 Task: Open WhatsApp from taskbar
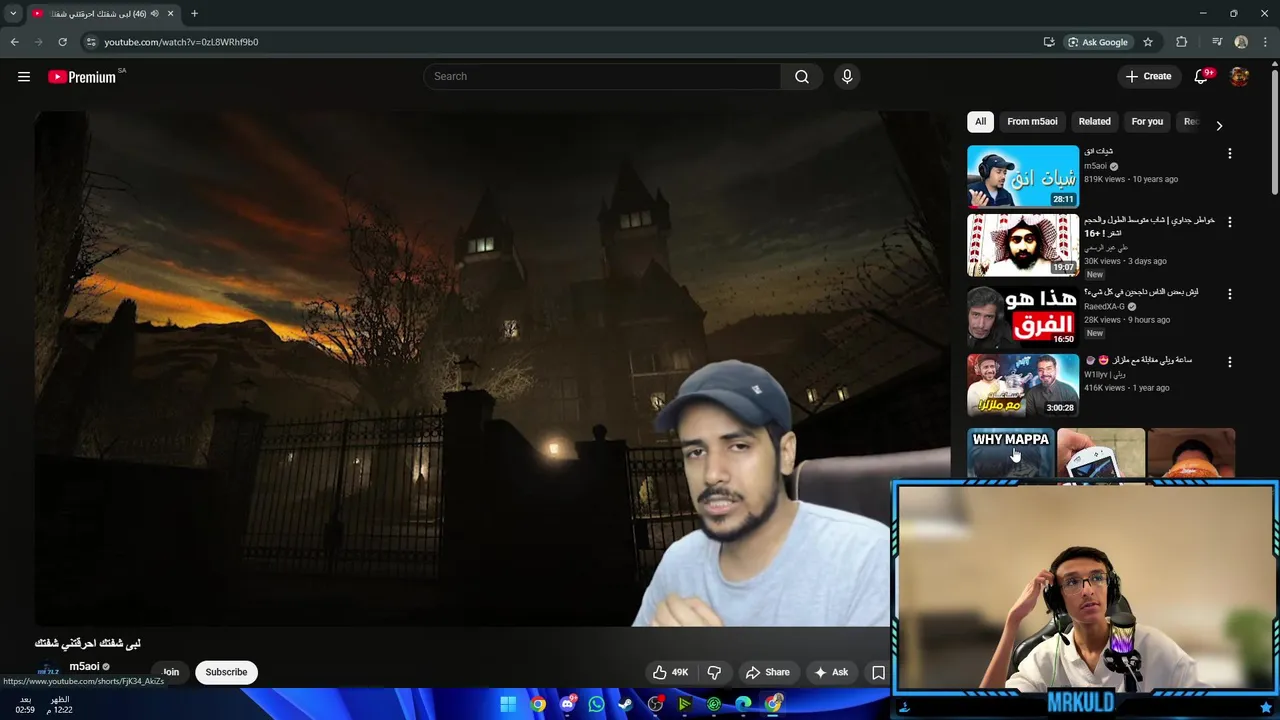[x=597, y=704]
